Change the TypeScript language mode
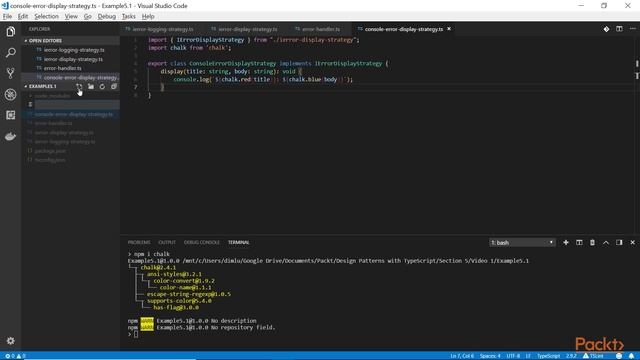 (548, 356)
